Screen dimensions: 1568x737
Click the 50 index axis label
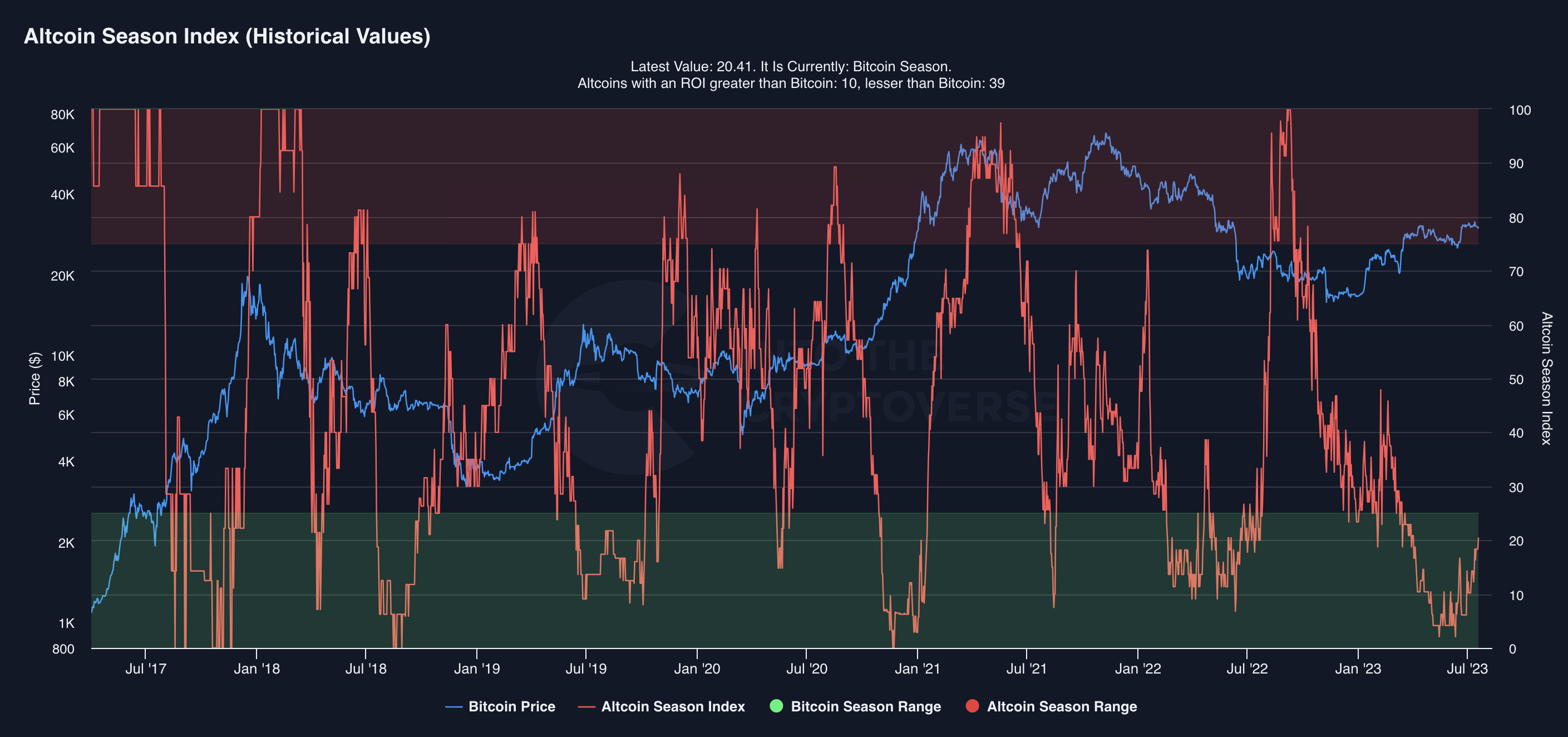(1516, 380)
